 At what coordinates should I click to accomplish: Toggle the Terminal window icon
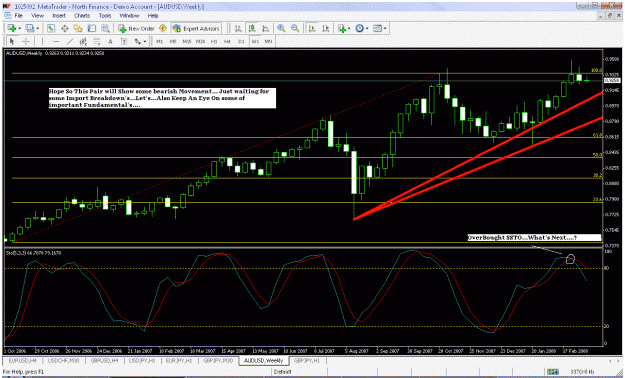pyautogui.click(x=92, y=28)
